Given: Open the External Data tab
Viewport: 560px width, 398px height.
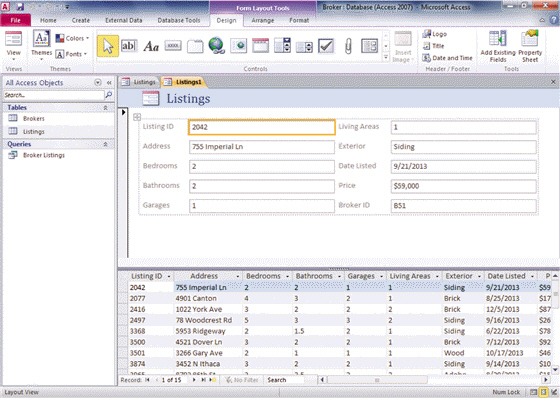Looking at the screenshot, I should pos(124,20).
